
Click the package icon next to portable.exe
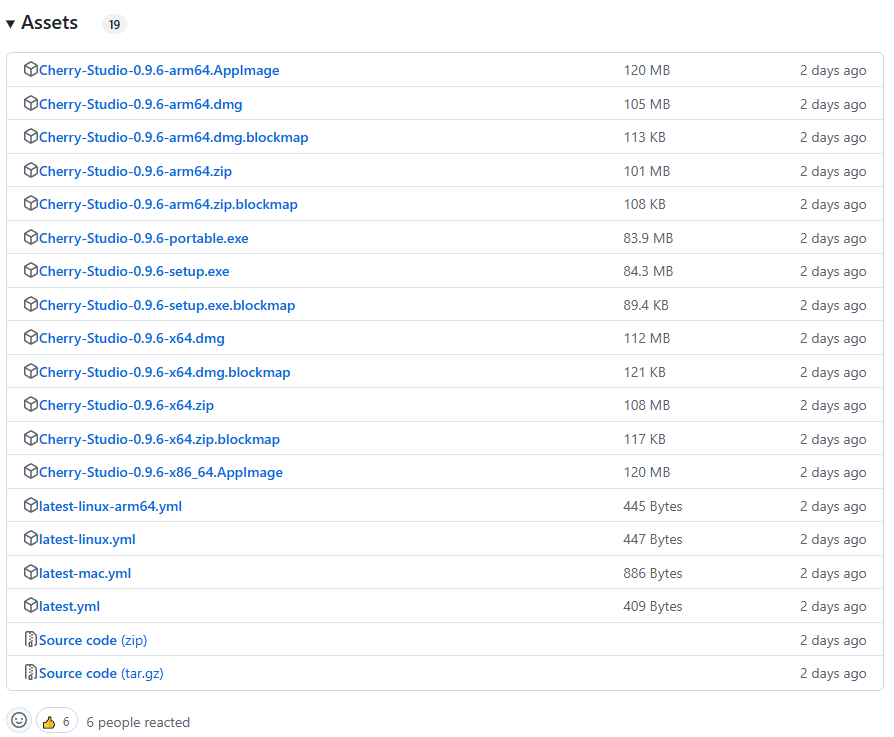[31, 238]
